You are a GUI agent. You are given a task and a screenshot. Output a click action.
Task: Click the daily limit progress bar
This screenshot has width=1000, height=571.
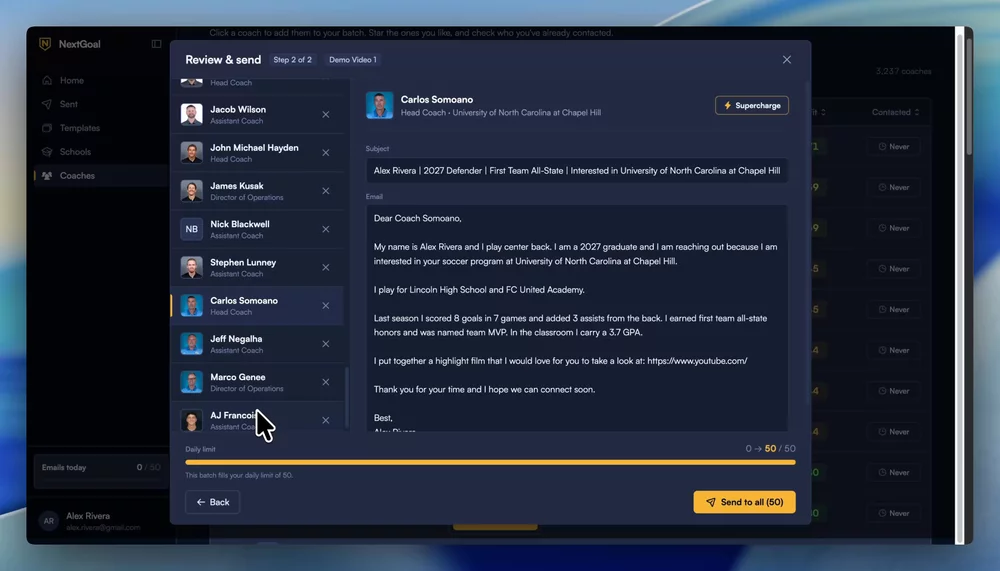click(x=490, y=462)
